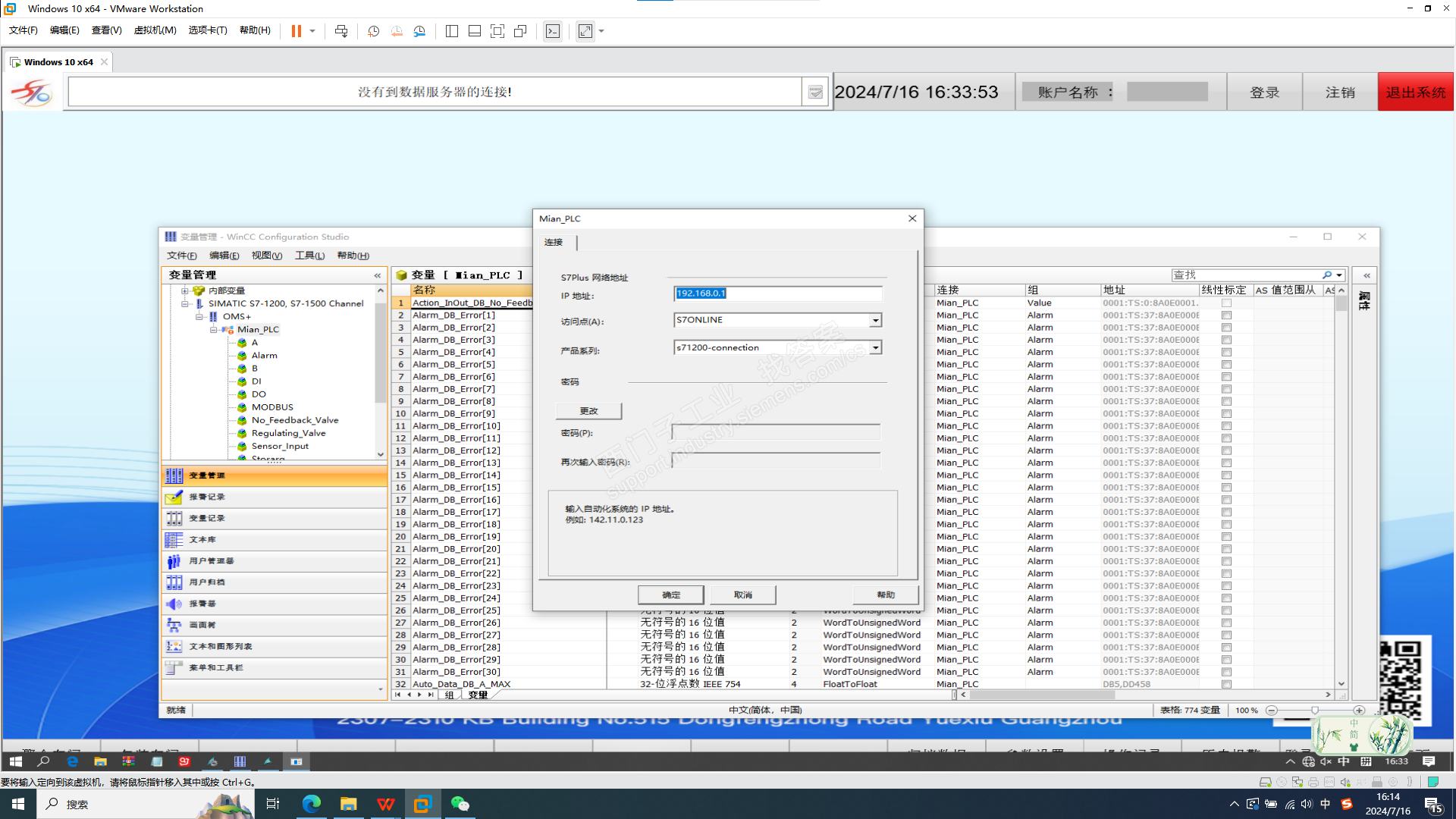Open the 画面树 (Picture Tree) icon
Screen dimensions: 1456x819
(x=174, y=625)
